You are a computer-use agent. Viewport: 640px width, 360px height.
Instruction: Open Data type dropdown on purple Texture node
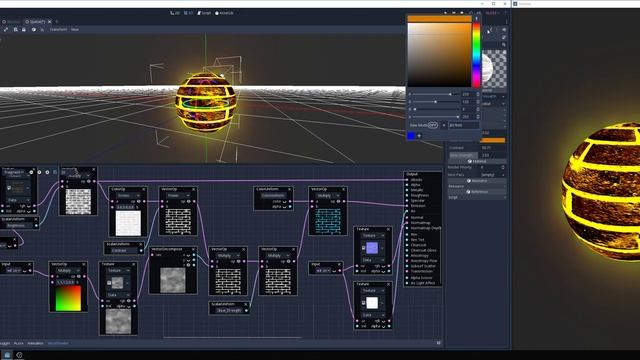click(372, 260)
